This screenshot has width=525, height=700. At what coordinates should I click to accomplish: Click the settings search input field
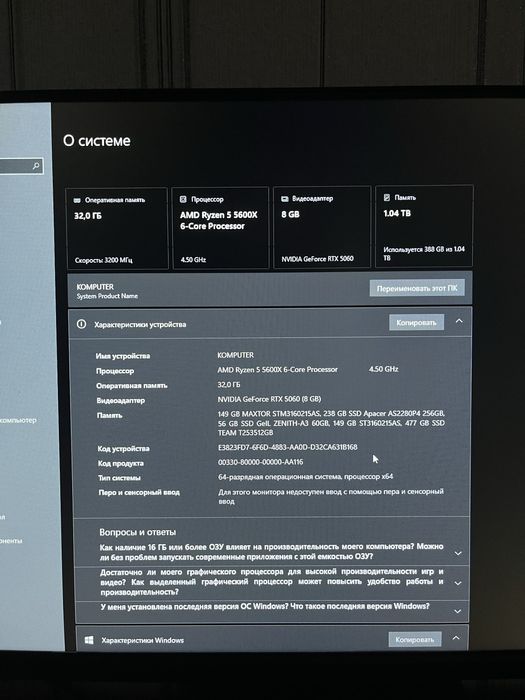click(x=20, y=167)
